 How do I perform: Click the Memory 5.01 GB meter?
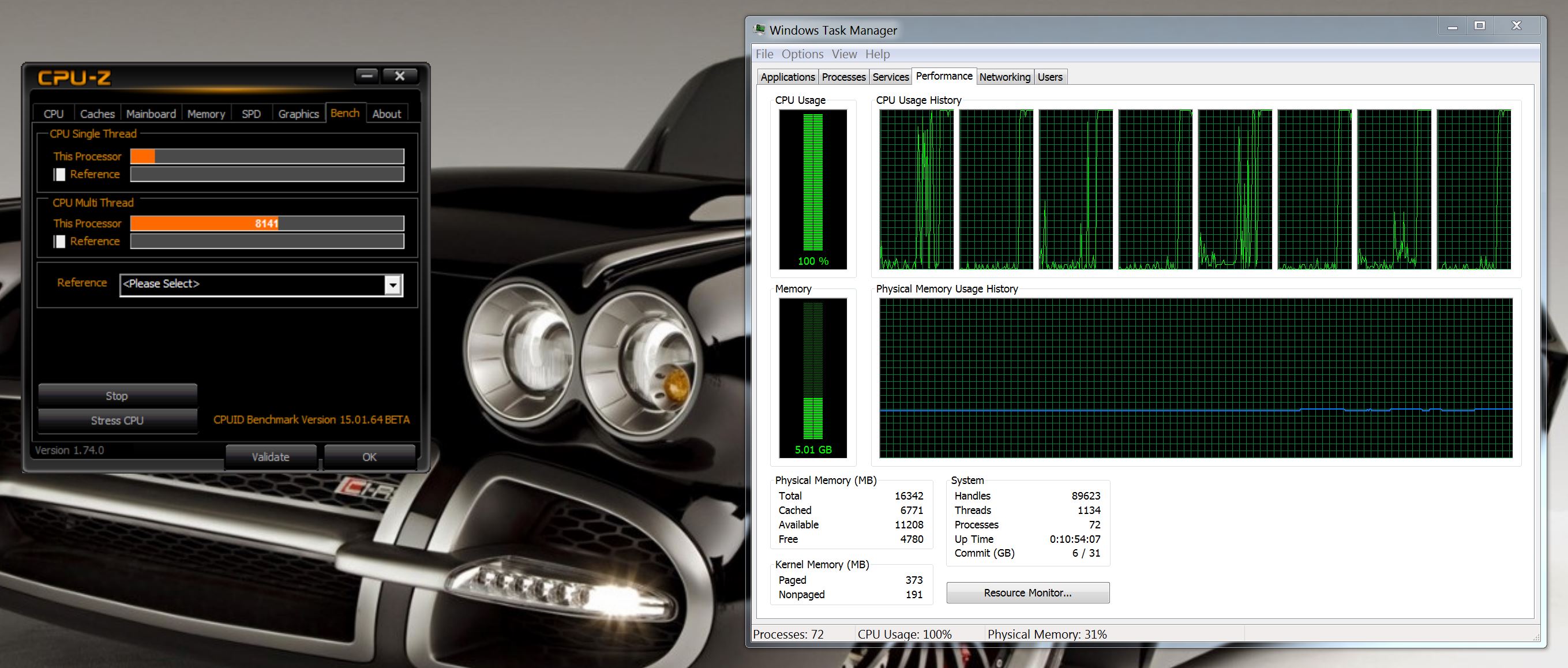pyautogui.click(x=813, y=378)
